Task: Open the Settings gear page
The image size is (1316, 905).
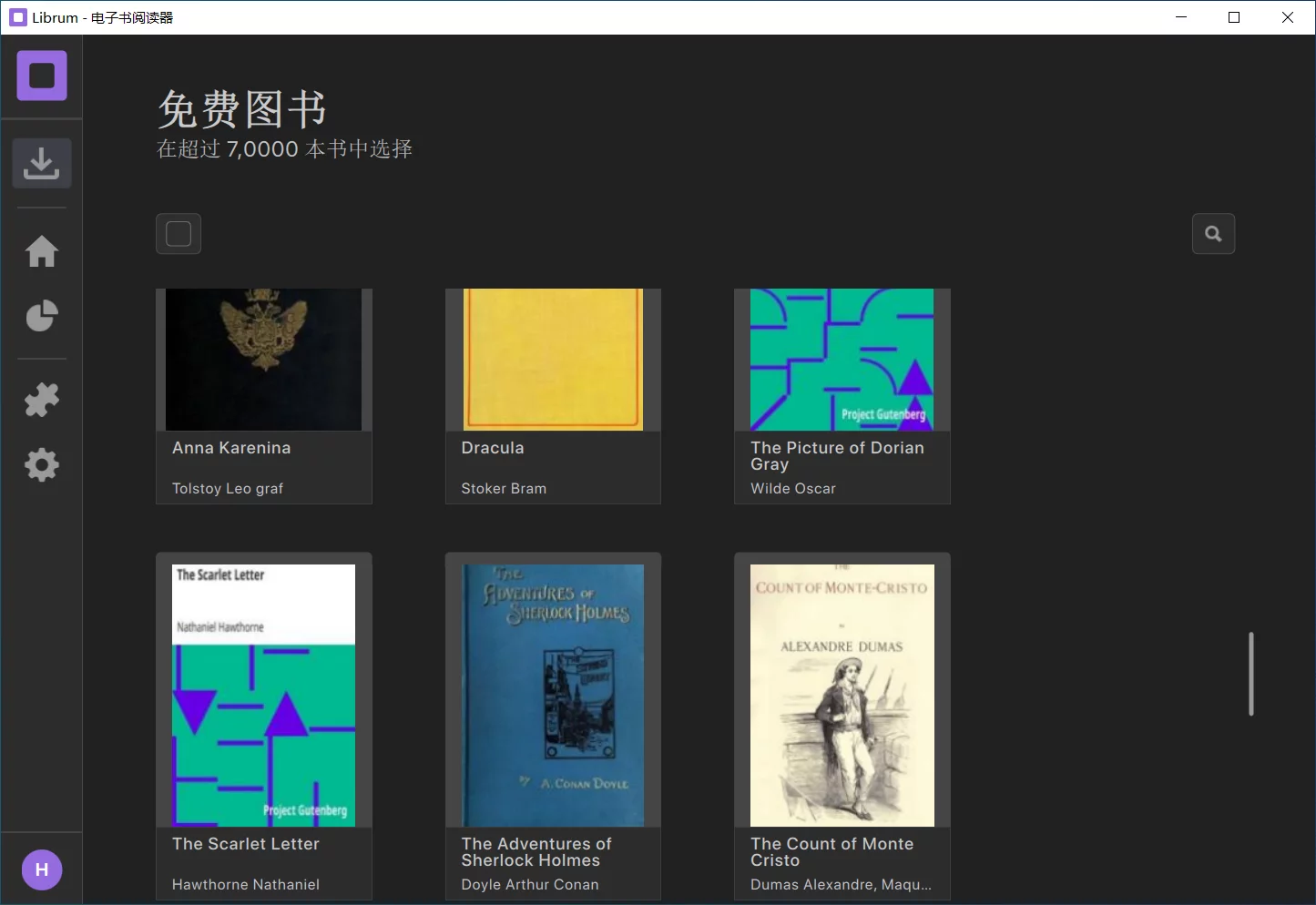Action: tap(42, 465)
